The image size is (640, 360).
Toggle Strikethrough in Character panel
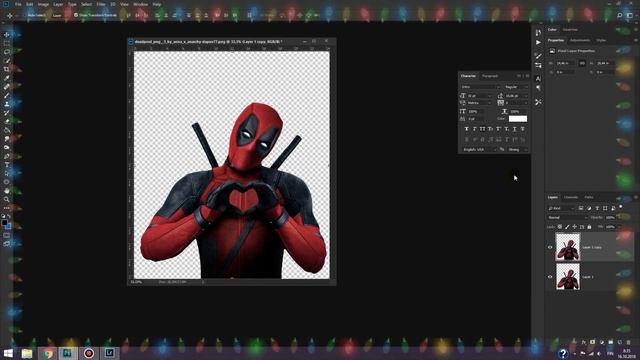pyautogui.click(x=522, y=129)
